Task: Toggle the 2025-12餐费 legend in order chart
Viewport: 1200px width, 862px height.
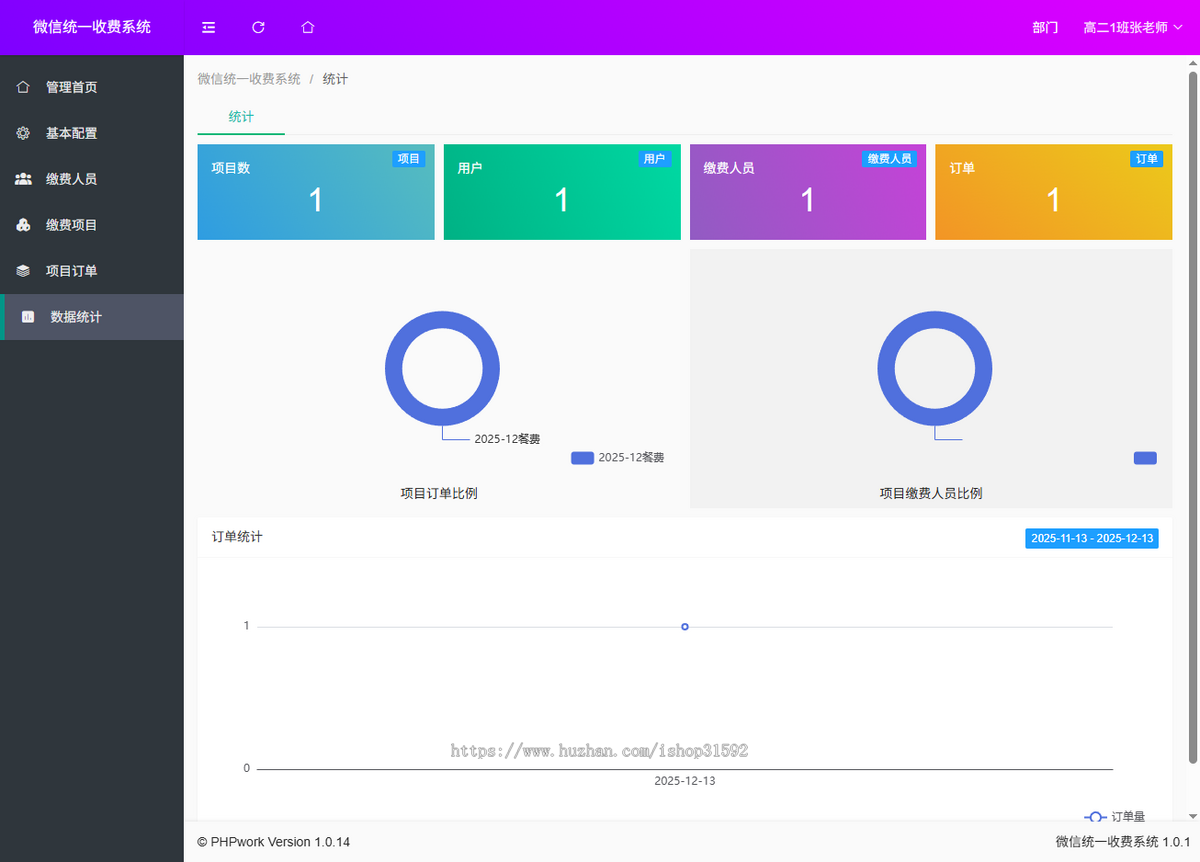Action: pos(617,458)
